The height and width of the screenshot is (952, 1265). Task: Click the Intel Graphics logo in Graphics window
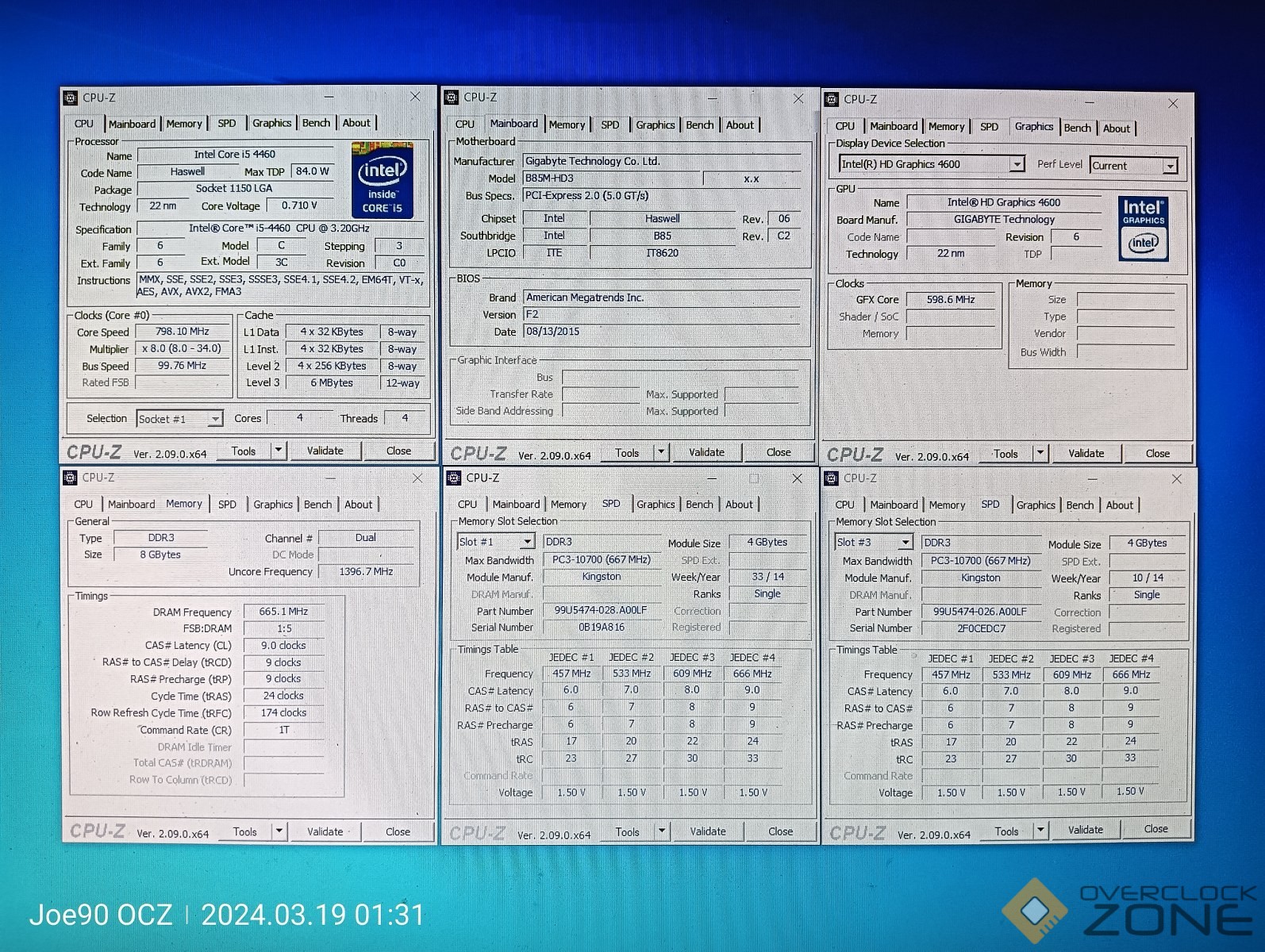tap(1143, 228)
